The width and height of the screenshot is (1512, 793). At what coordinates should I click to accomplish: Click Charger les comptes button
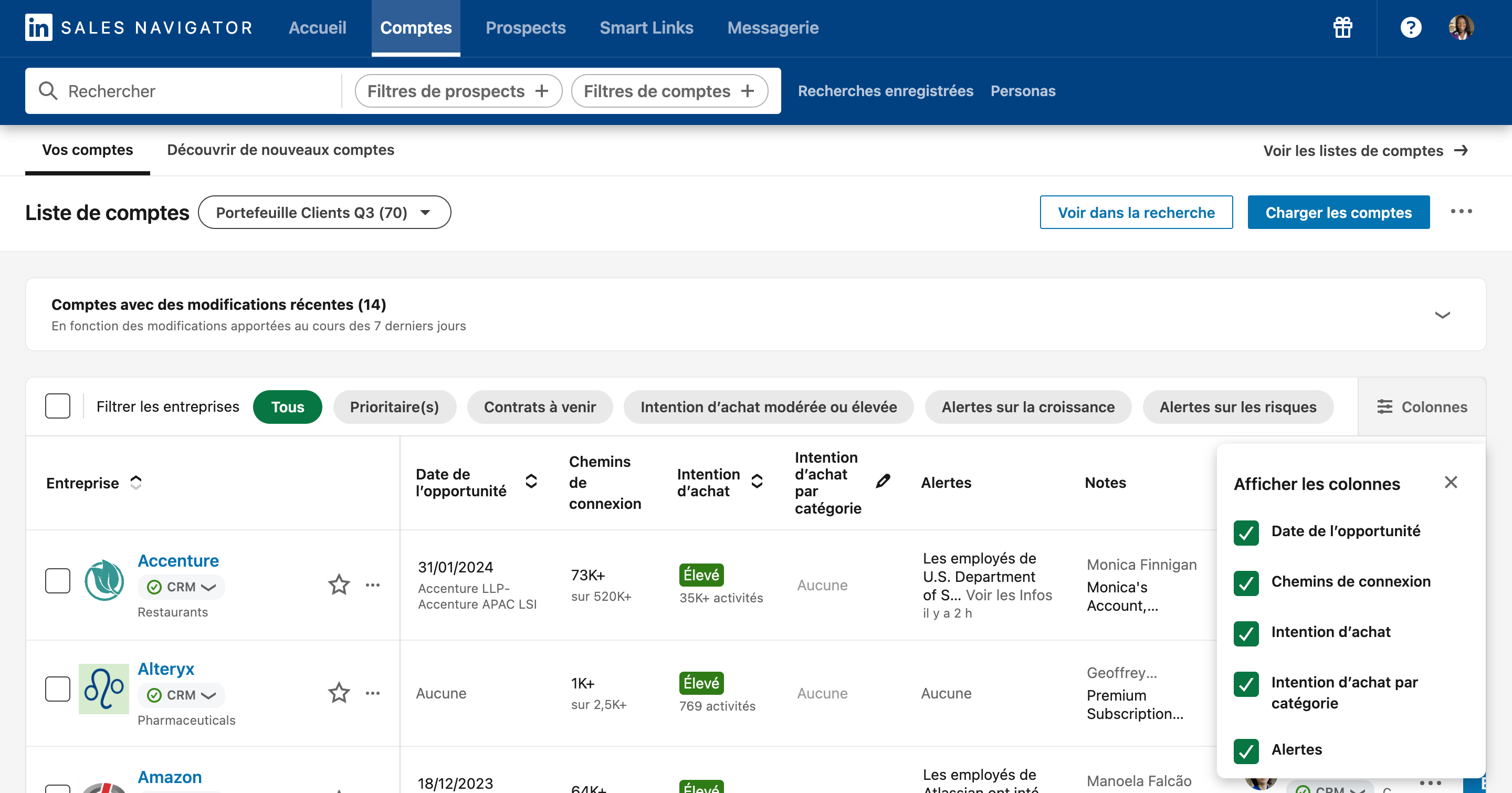click(x=1338, y=212)
